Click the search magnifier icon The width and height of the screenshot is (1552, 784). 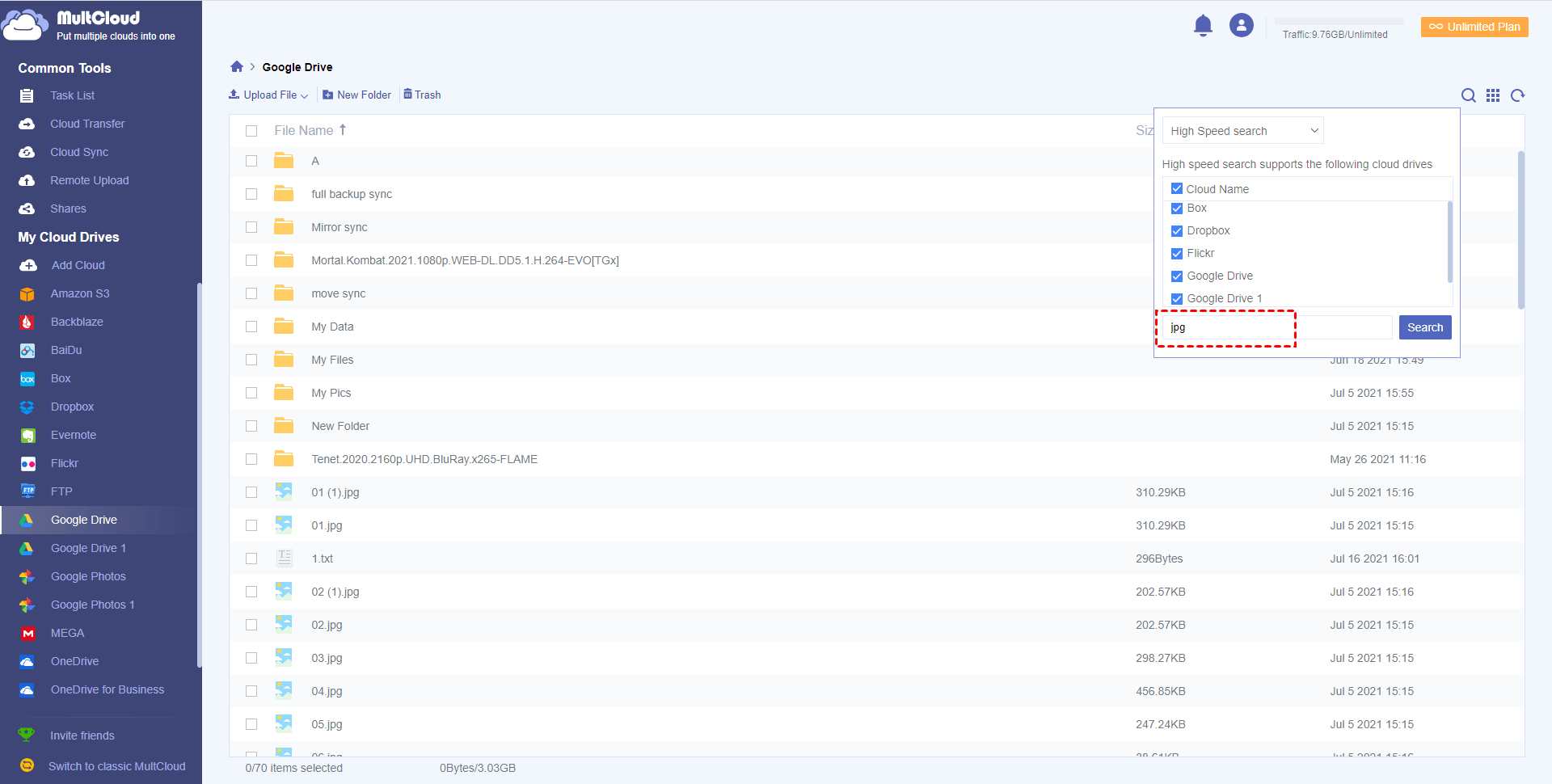[1469, 95]
